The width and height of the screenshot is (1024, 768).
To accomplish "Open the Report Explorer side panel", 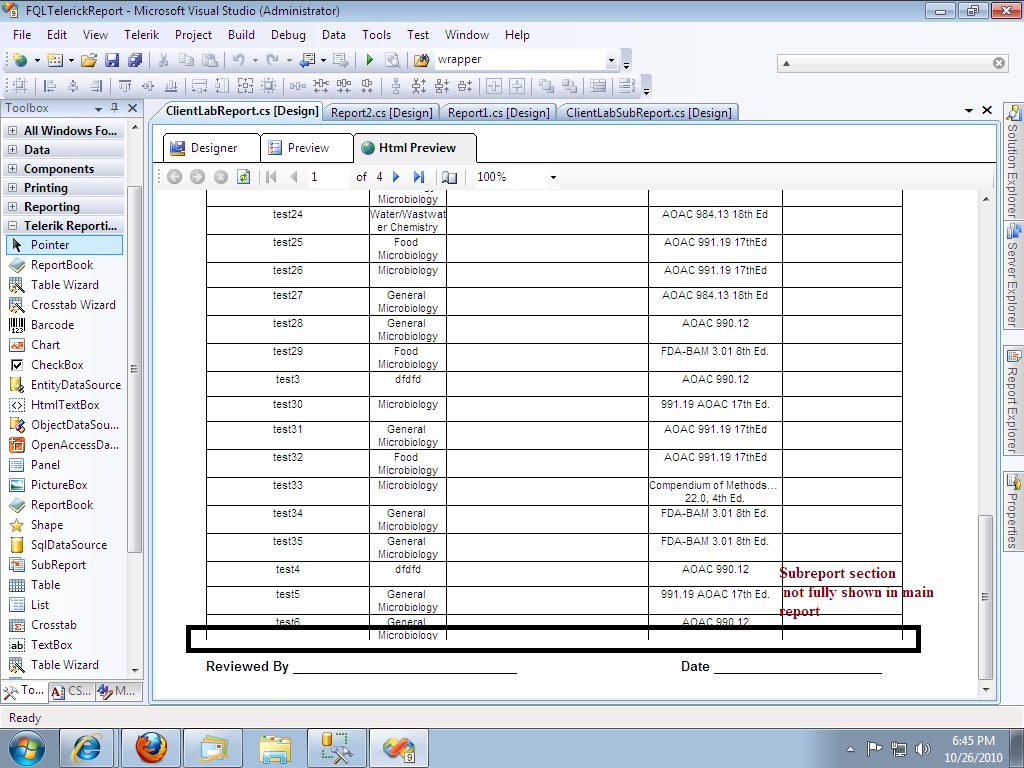I will pos(1013,401).
